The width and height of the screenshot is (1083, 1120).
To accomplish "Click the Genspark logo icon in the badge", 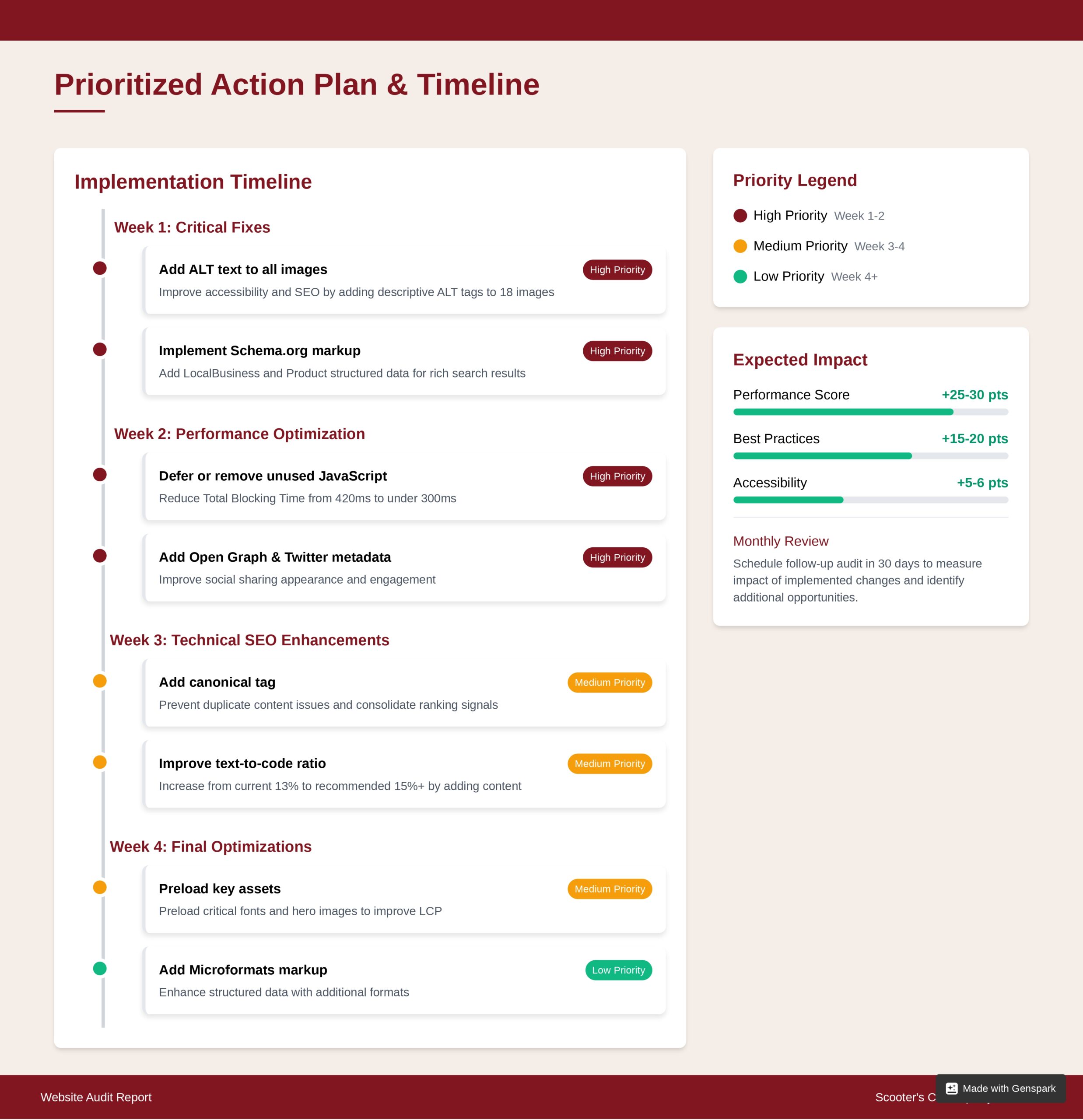I will point(952,1088).
